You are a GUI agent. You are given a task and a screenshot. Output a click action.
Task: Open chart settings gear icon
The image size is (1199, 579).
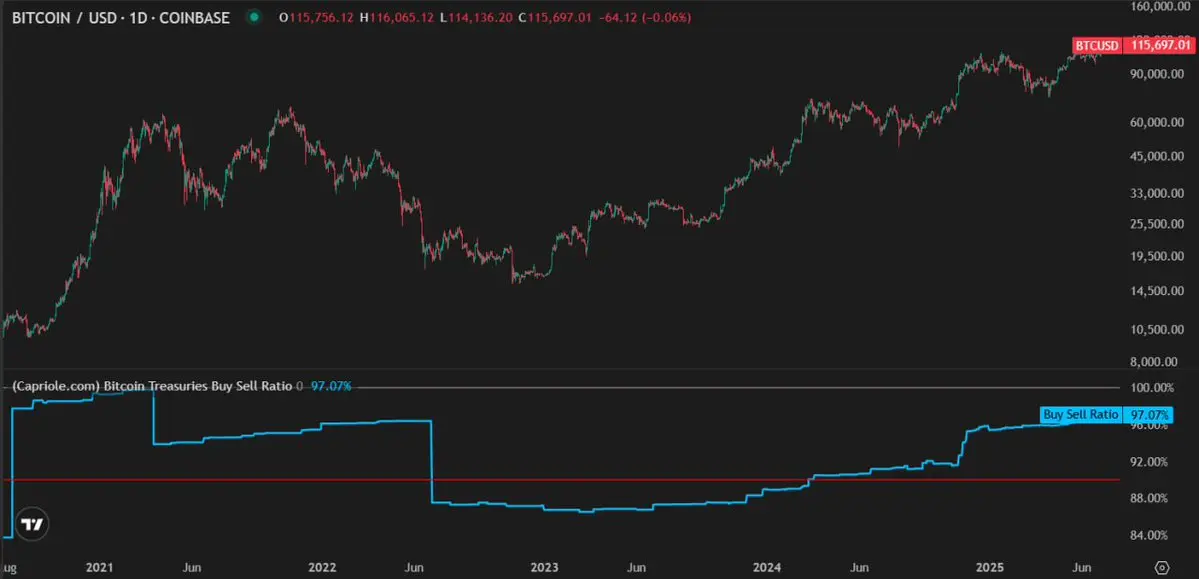click(x=1162, y=568)
